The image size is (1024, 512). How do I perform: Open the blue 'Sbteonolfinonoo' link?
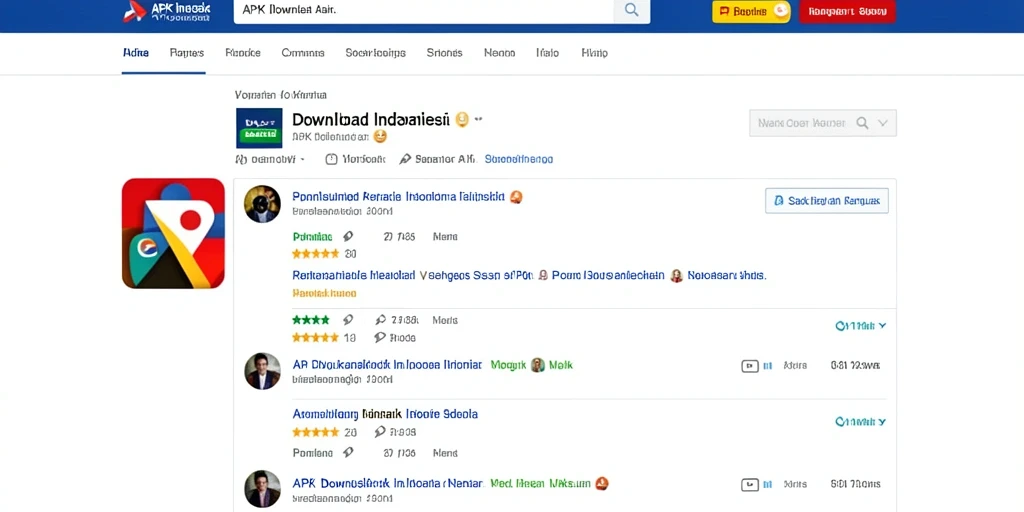click(x=519, y=159)
